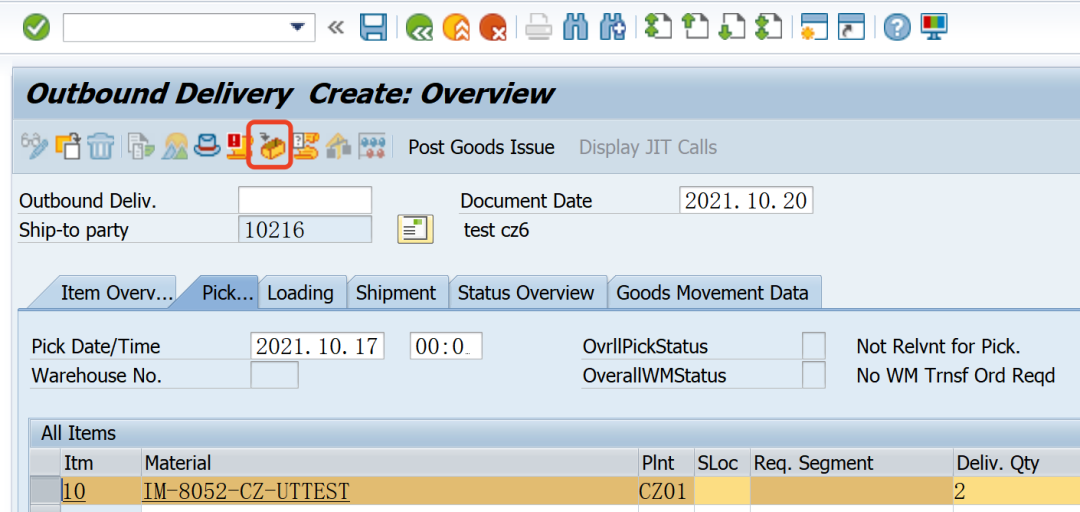This screenshot has height=512, width=1080.
Task: Click the Print icon
Action: click(x=538, y=28)
